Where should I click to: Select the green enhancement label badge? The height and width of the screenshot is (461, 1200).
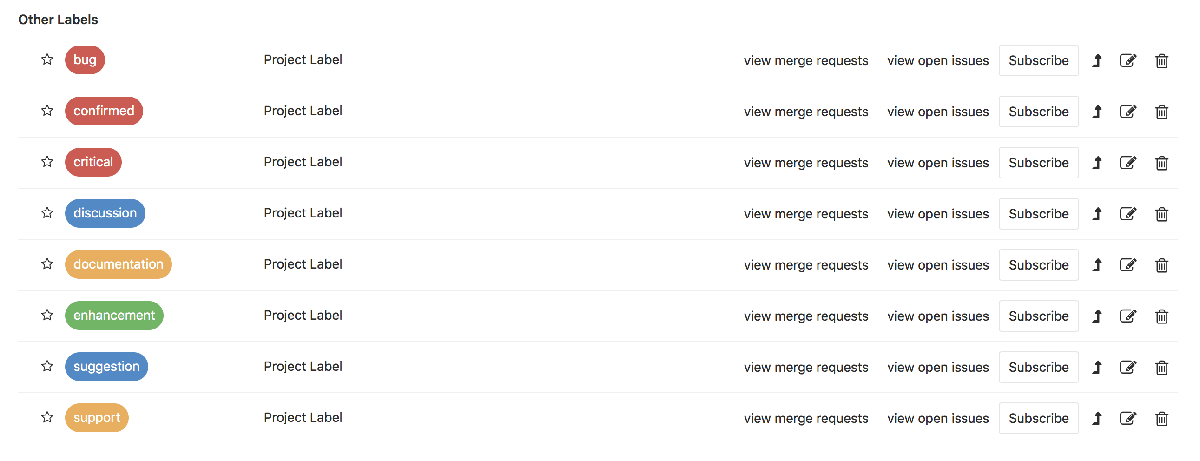(114, 315)
